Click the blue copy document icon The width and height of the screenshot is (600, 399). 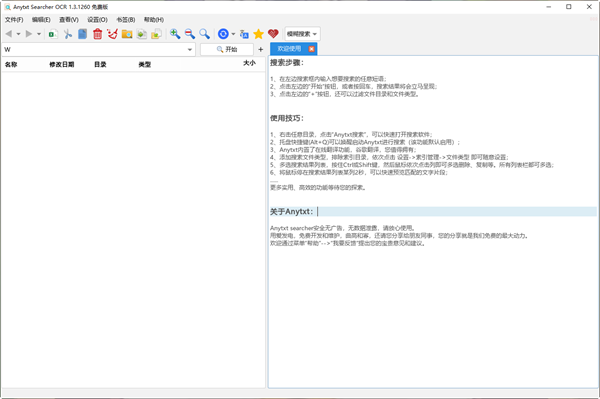pos(83,34)
